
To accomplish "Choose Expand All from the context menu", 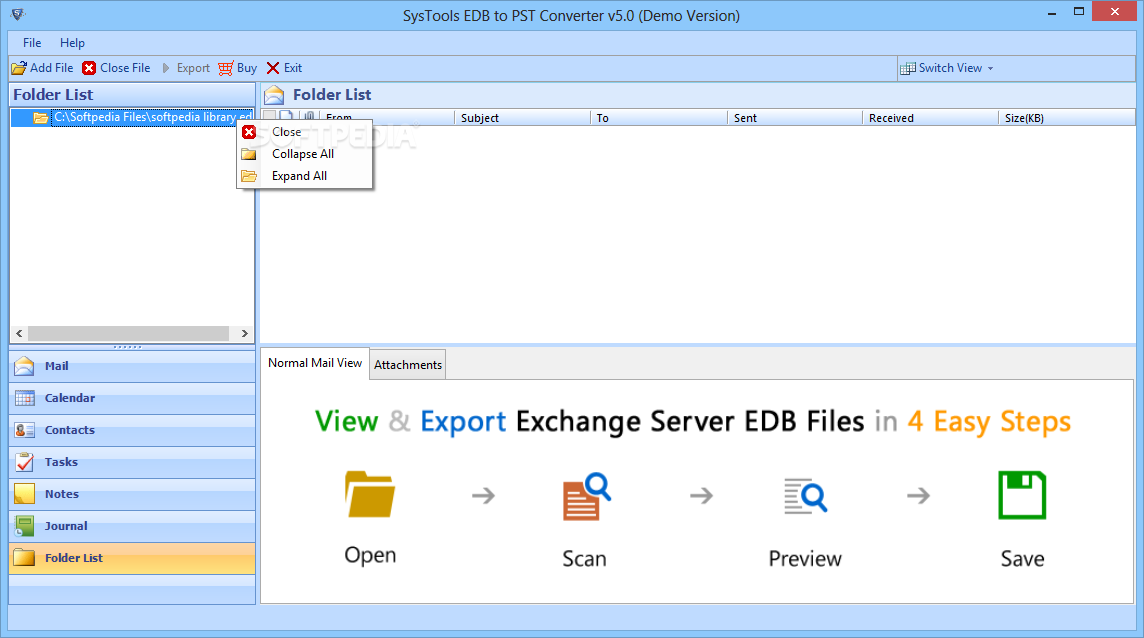I will [x=305, y=176].
